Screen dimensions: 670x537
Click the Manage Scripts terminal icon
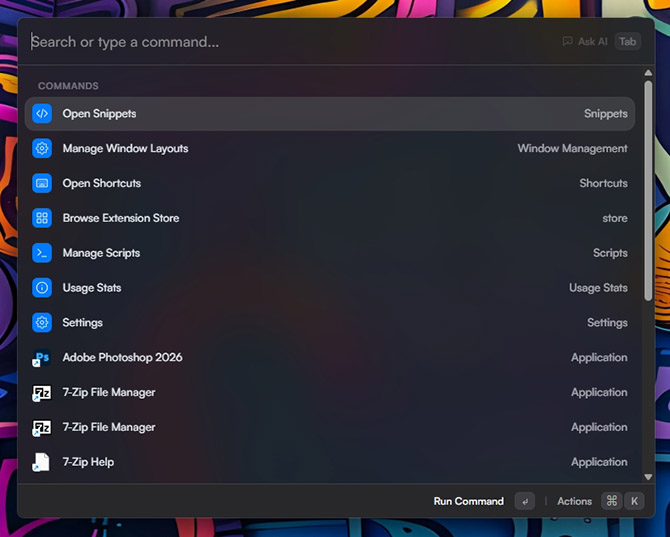pos(42,253)
